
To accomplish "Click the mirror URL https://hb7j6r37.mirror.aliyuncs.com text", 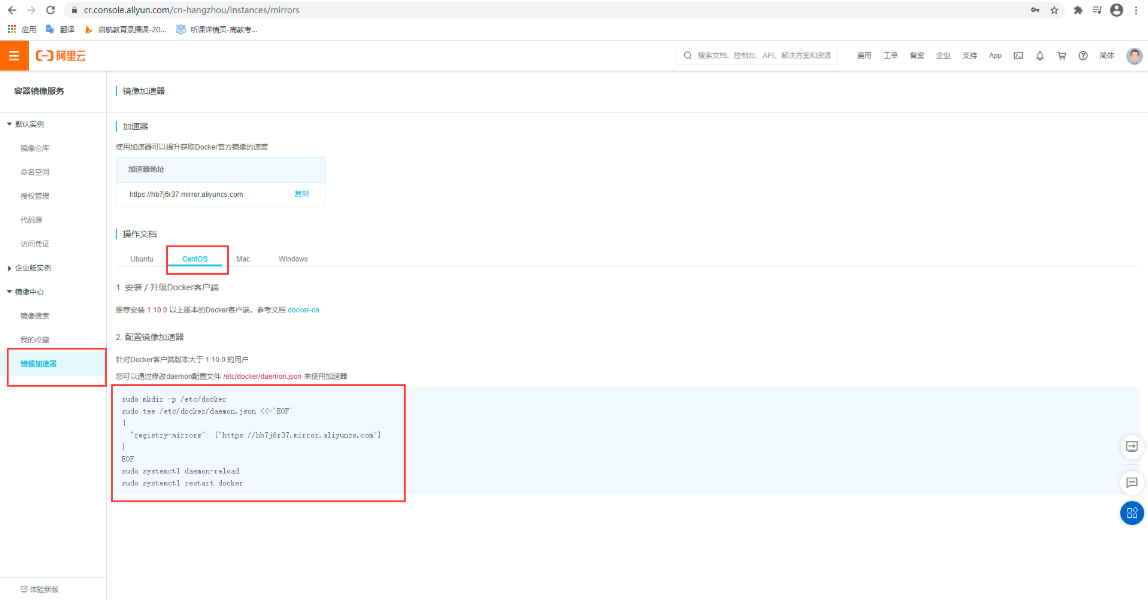I will coord(186,195).
